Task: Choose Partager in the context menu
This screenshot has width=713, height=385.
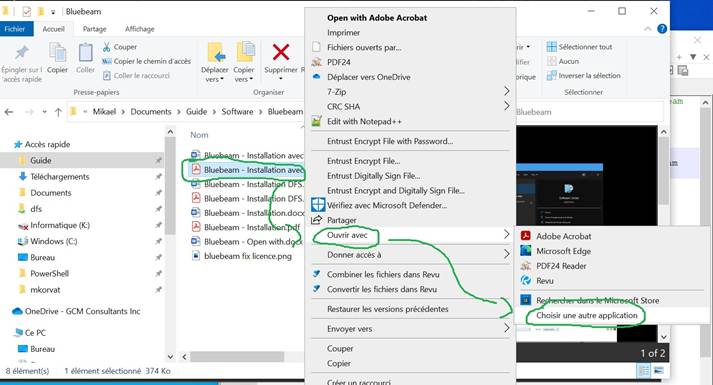Action: 342,220
